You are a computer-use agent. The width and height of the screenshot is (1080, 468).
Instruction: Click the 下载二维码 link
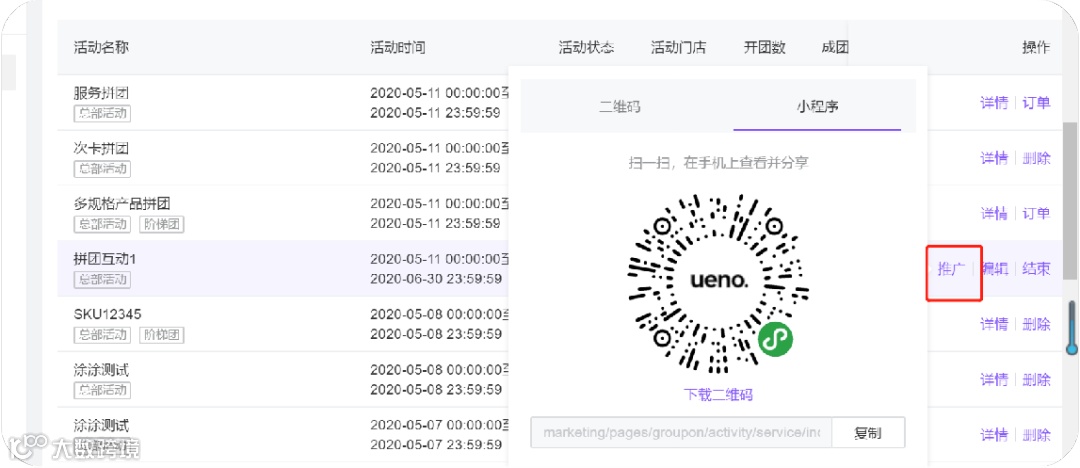718,394
